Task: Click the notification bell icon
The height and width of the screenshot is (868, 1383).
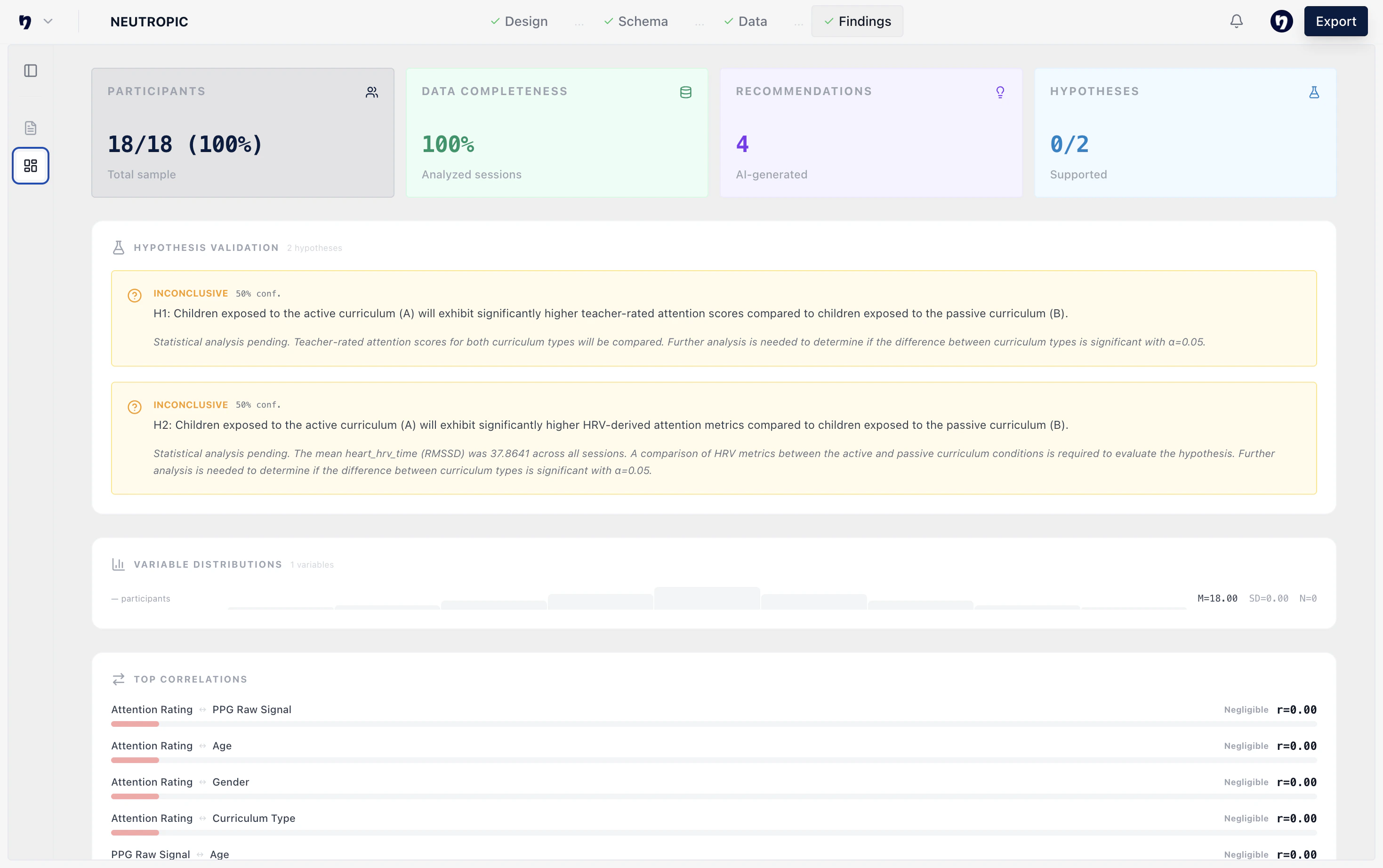Action: [x=1236, y=21]
